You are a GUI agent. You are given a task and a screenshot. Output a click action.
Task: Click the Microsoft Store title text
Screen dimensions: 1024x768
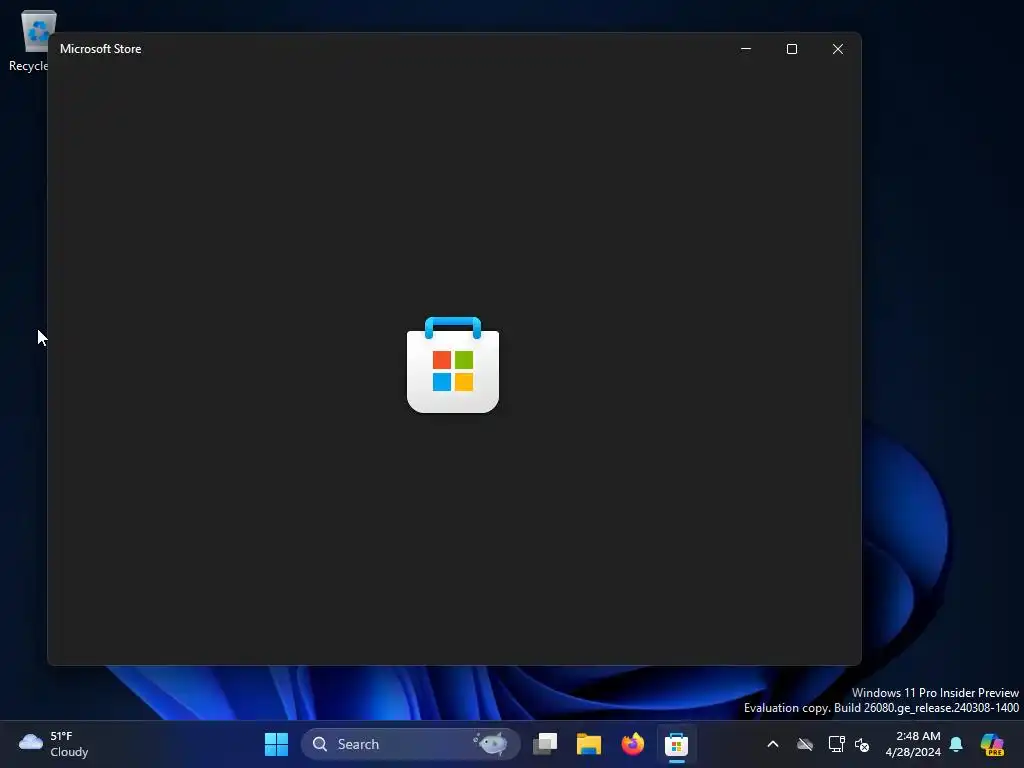click(101, 49)
